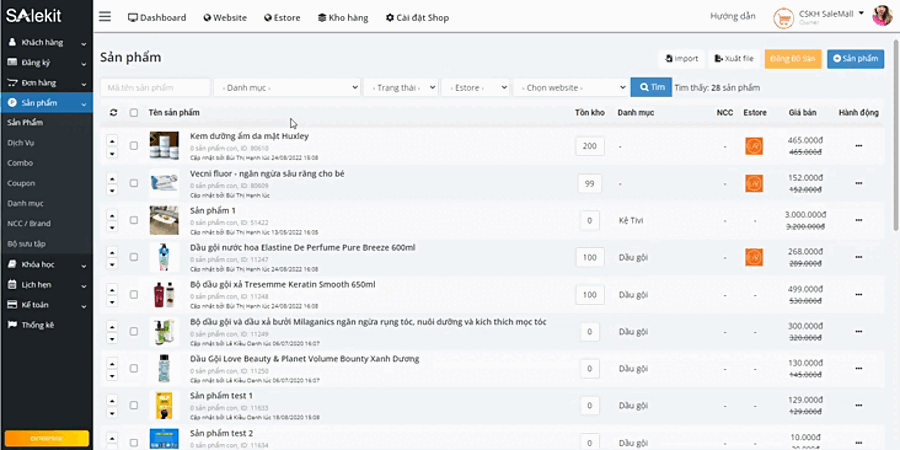Click the Thống kê sidebar chart icon
The width and height of the screenshot is (900, 450).
[x=13, y=325]
